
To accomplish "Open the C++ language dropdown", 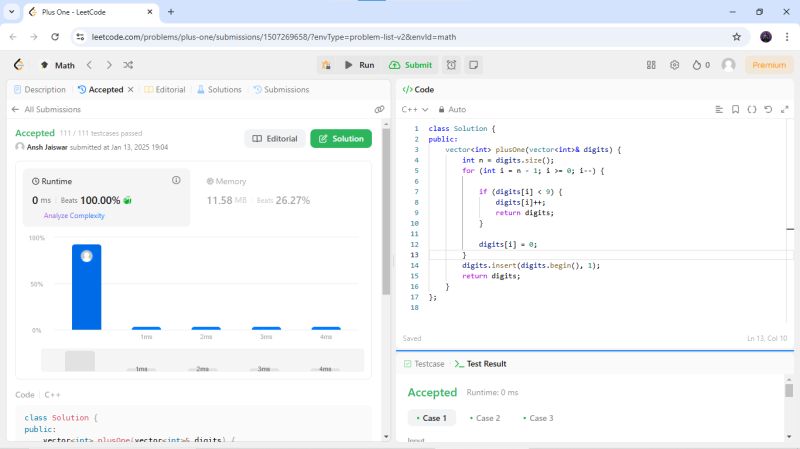I will 415,109.
